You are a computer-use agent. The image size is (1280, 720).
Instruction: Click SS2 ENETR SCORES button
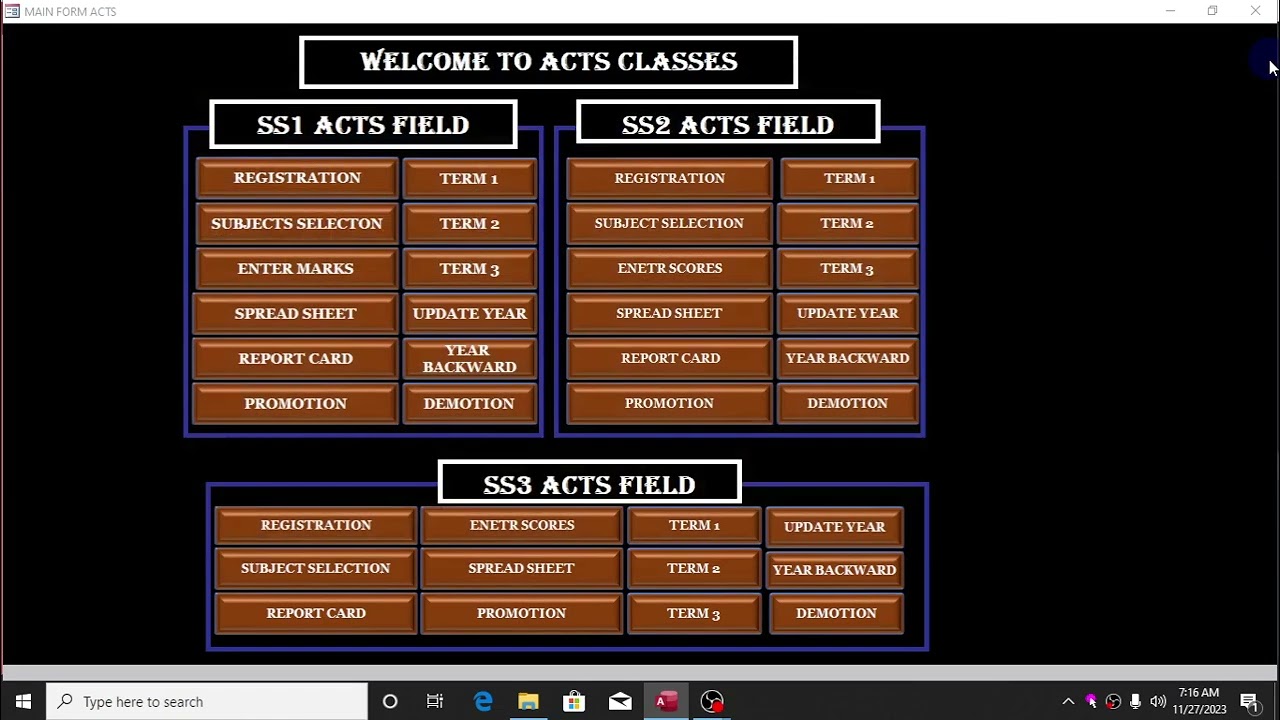(670, 268)
